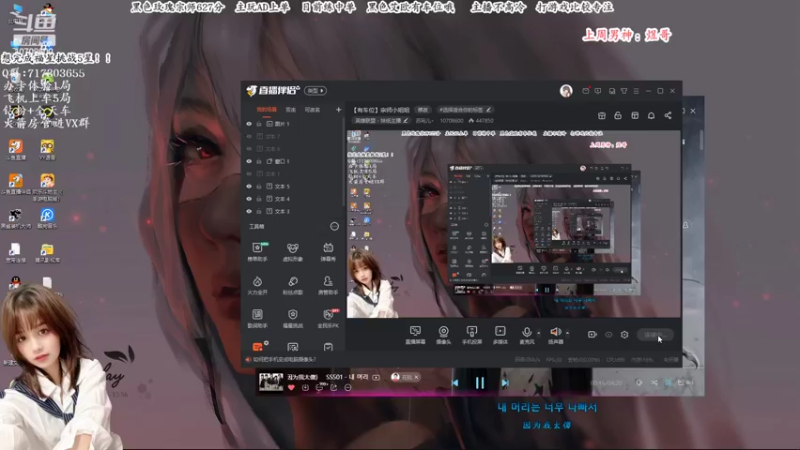The width and height of the screenshot is (800, 450).
Task: Open the help tip link at window bottom
Action: [284, 360]
